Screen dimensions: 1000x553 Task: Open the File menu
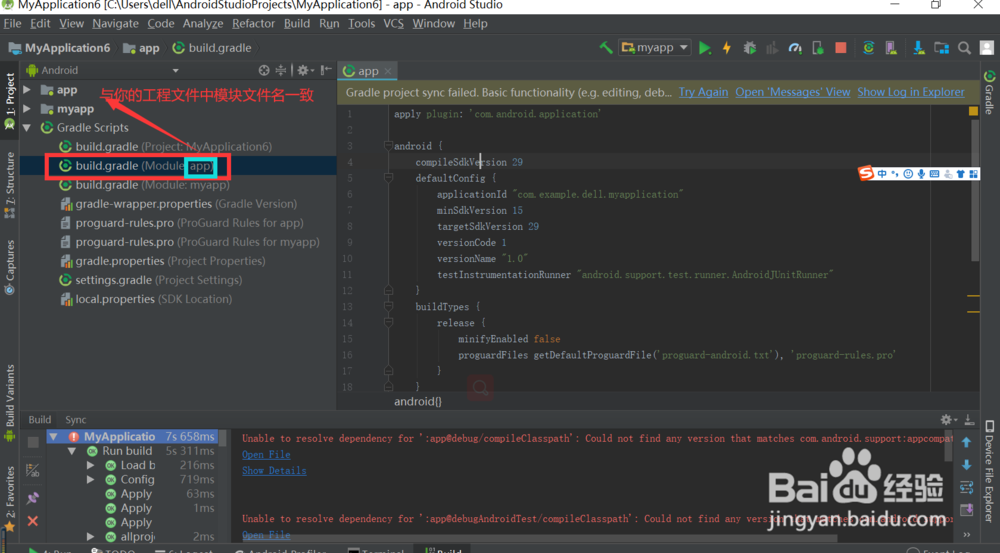pos(12,24)
